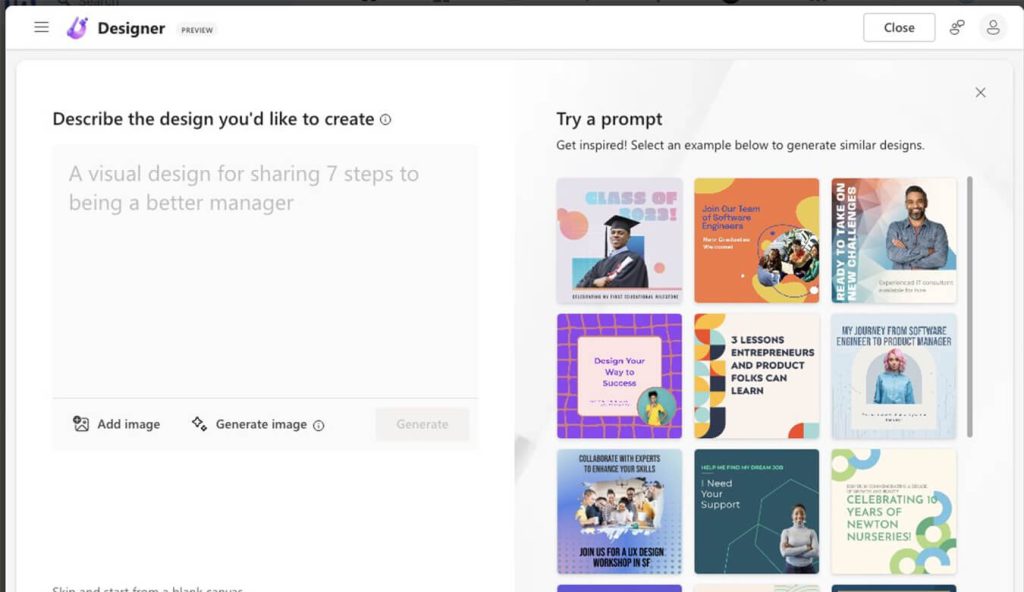Open the share connections icon in header
The height and width of the screenshot is (592, 1024).
coord(957,28)
